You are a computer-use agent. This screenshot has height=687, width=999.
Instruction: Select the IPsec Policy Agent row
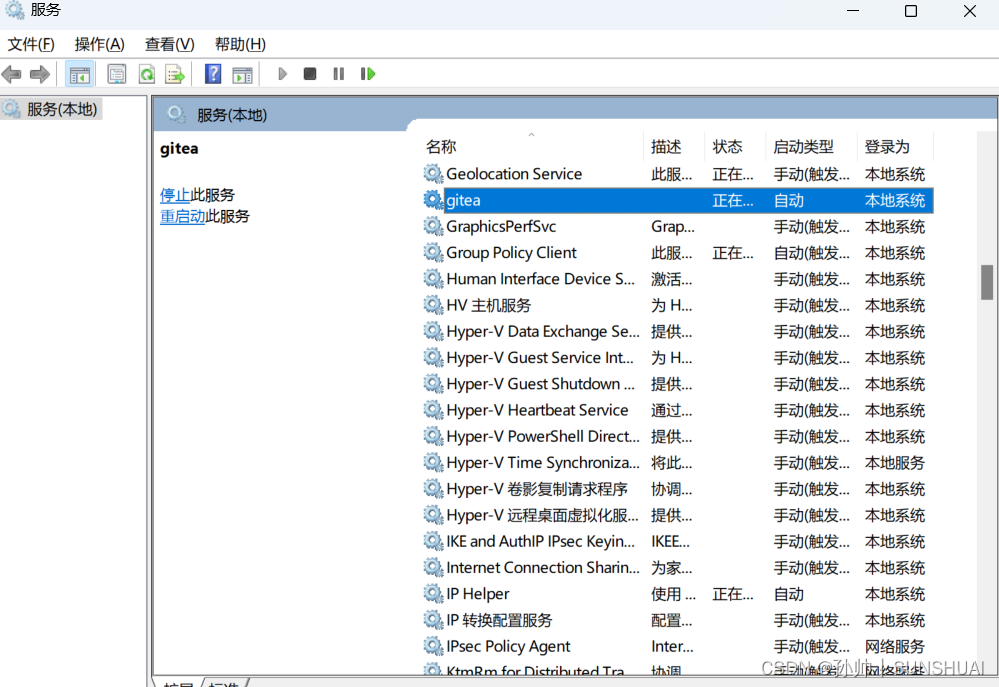pos(678,646)
